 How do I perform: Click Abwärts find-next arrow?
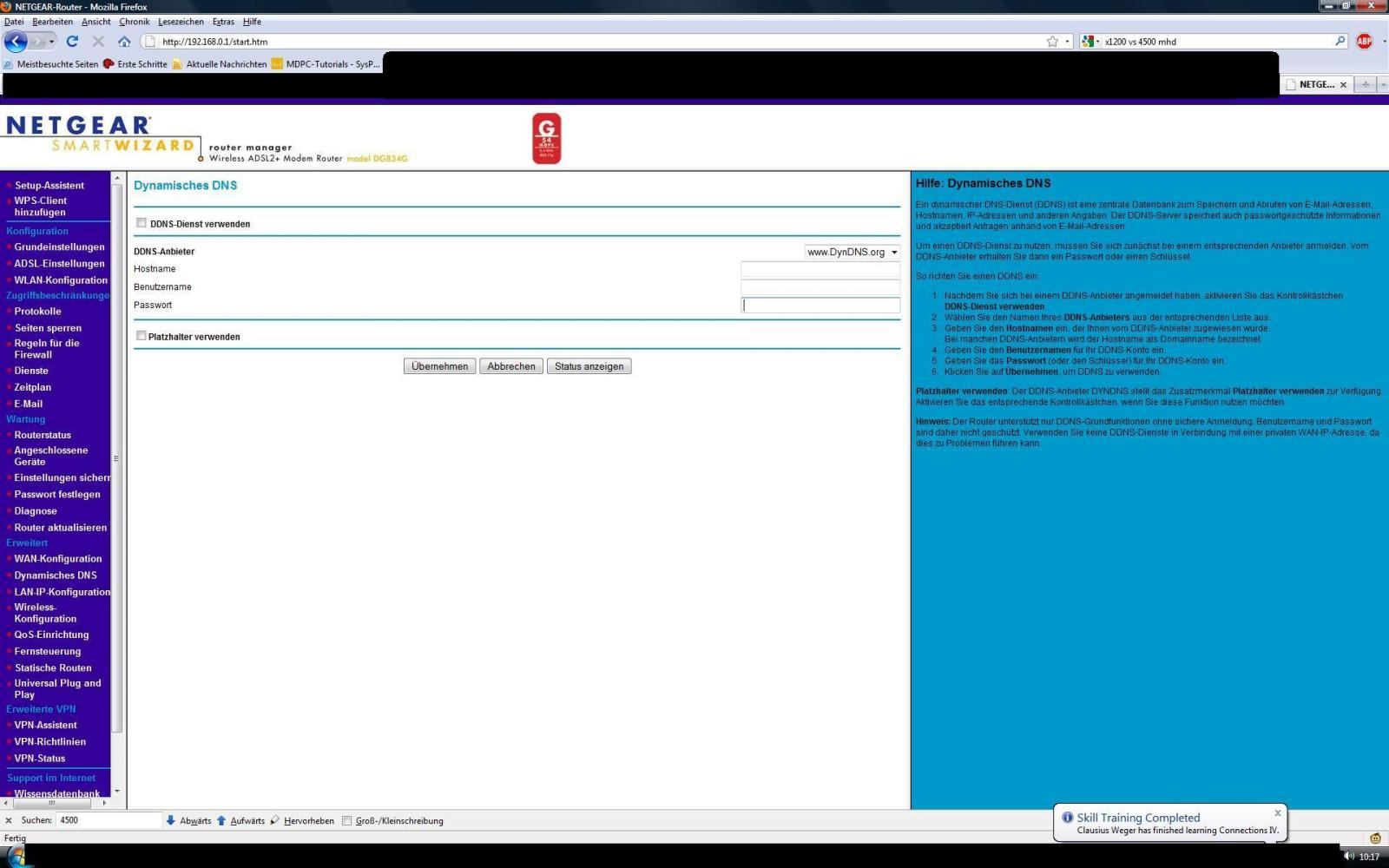tap(188, 820)
